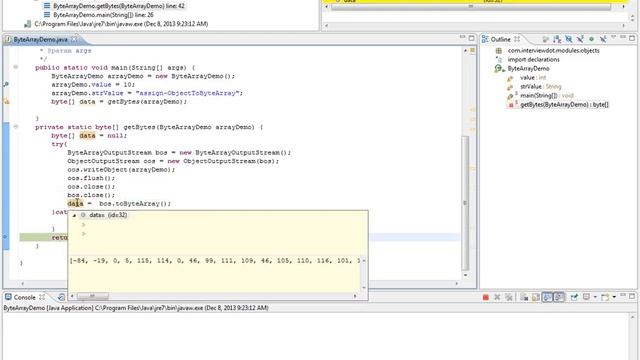Click the import declarations icon in Outline
The width and height of the screenshot is (640, 360).
tap(499, 60)
